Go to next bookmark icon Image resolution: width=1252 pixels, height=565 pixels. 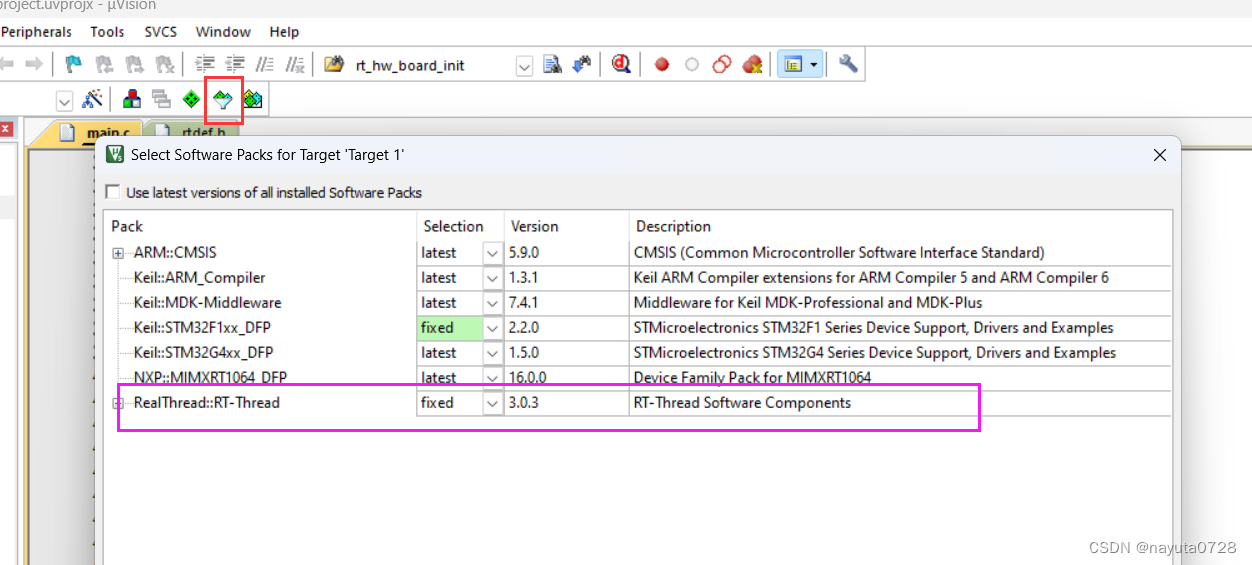133,65
